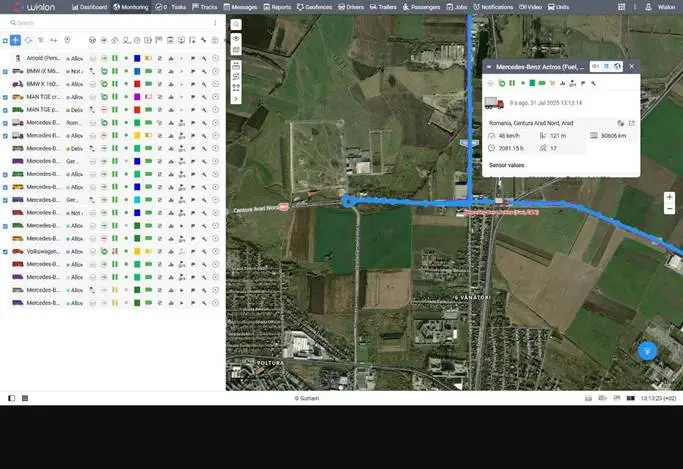Screen dimensions: 683x469
Task: Click the clock icon in Arnold row
Action: click(215, 58)
